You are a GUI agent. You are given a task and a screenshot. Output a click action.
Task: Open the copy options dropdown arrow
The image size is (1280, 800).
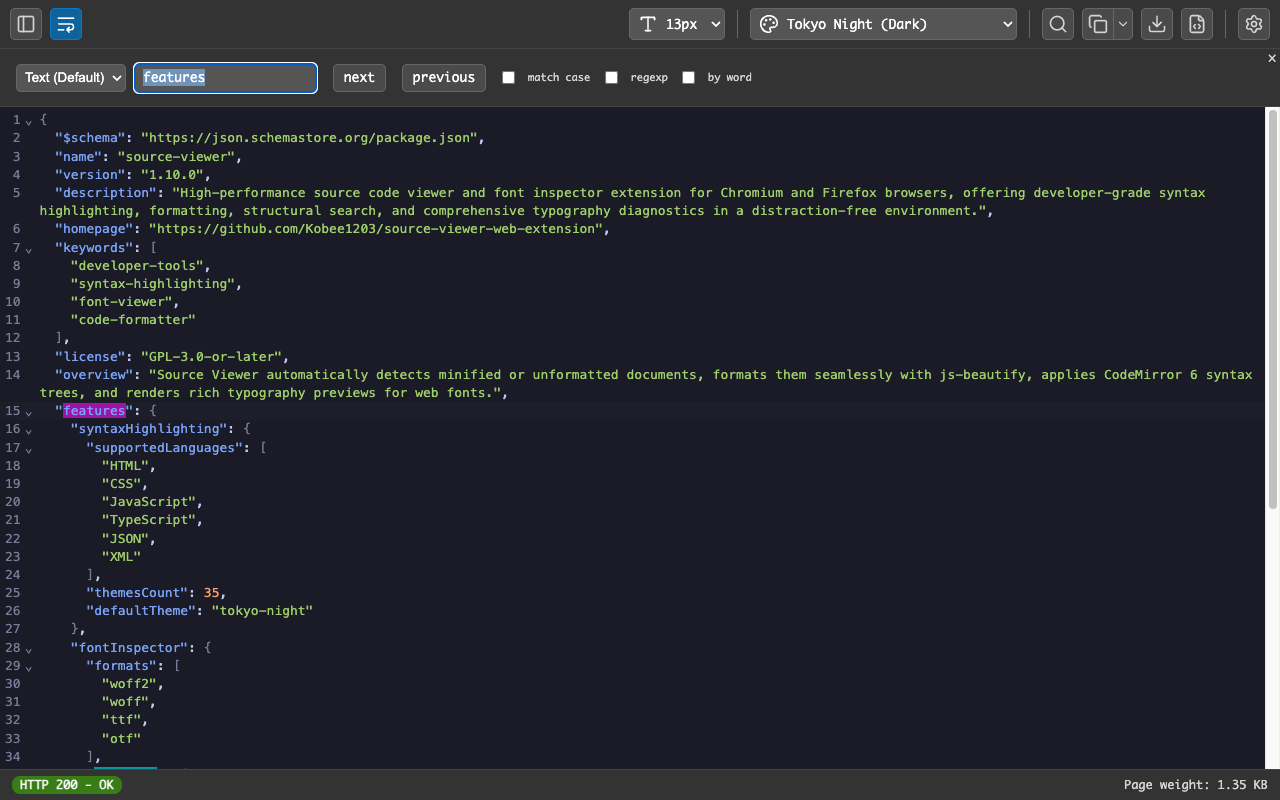click(1123, 24)
